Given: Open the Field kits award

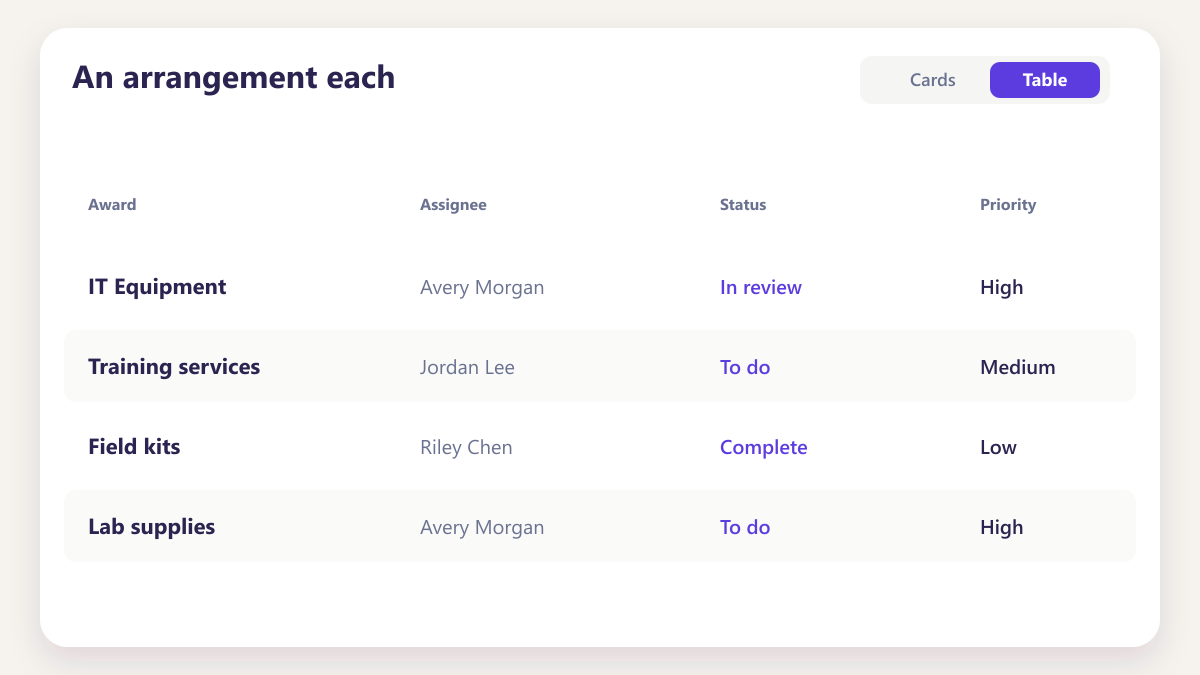Looking at the screenshot, I should 134,447.
